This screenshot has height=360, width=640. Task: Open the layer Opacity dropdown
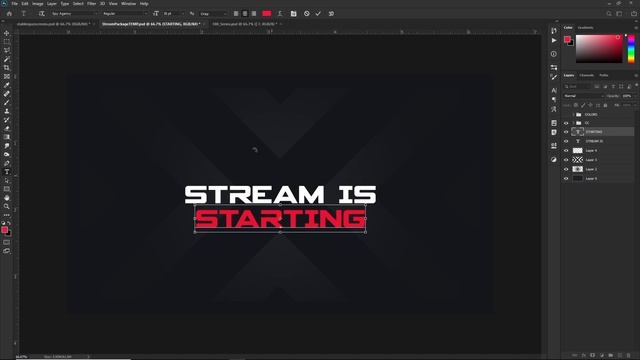tap(629, 96)
